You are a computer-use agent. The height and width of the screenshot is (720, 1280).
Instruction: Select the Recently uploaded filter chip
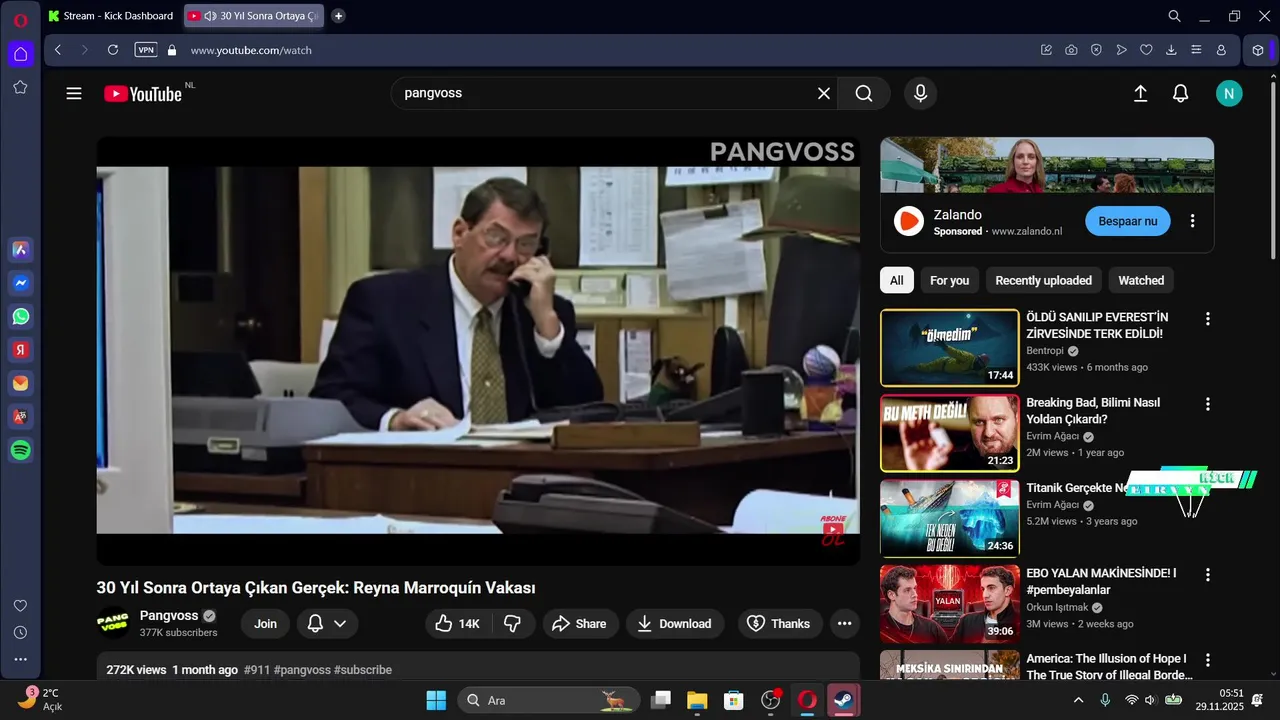point(1043,280)
